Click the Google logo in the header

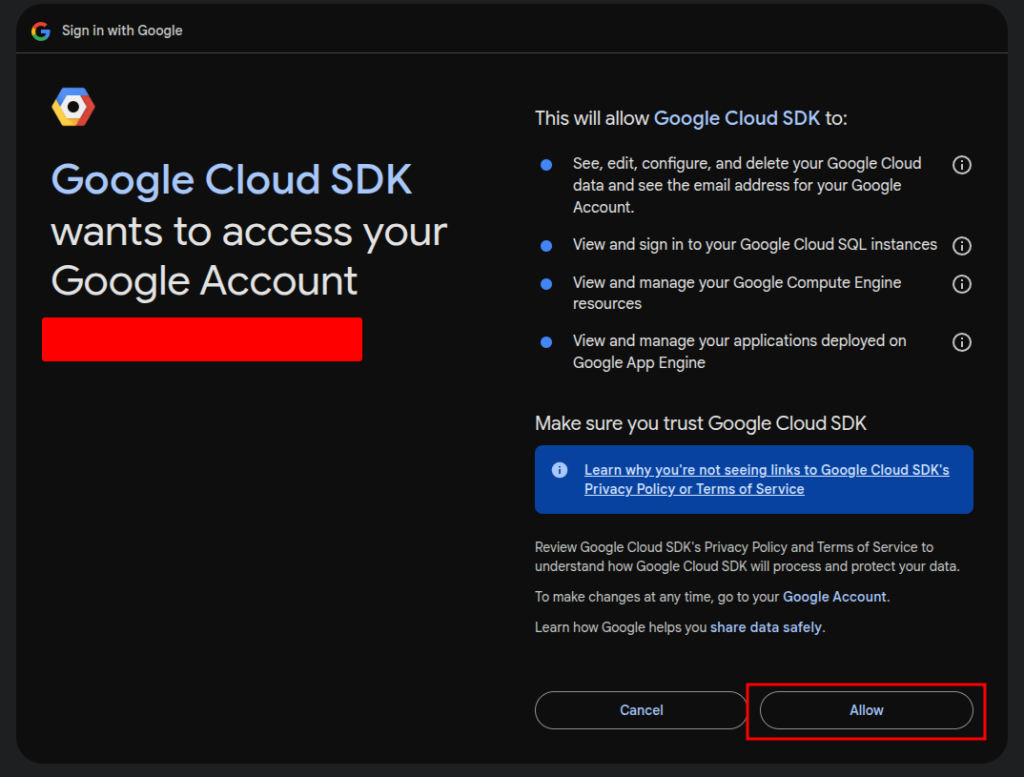pyautogui.click(x=40, y=31)
